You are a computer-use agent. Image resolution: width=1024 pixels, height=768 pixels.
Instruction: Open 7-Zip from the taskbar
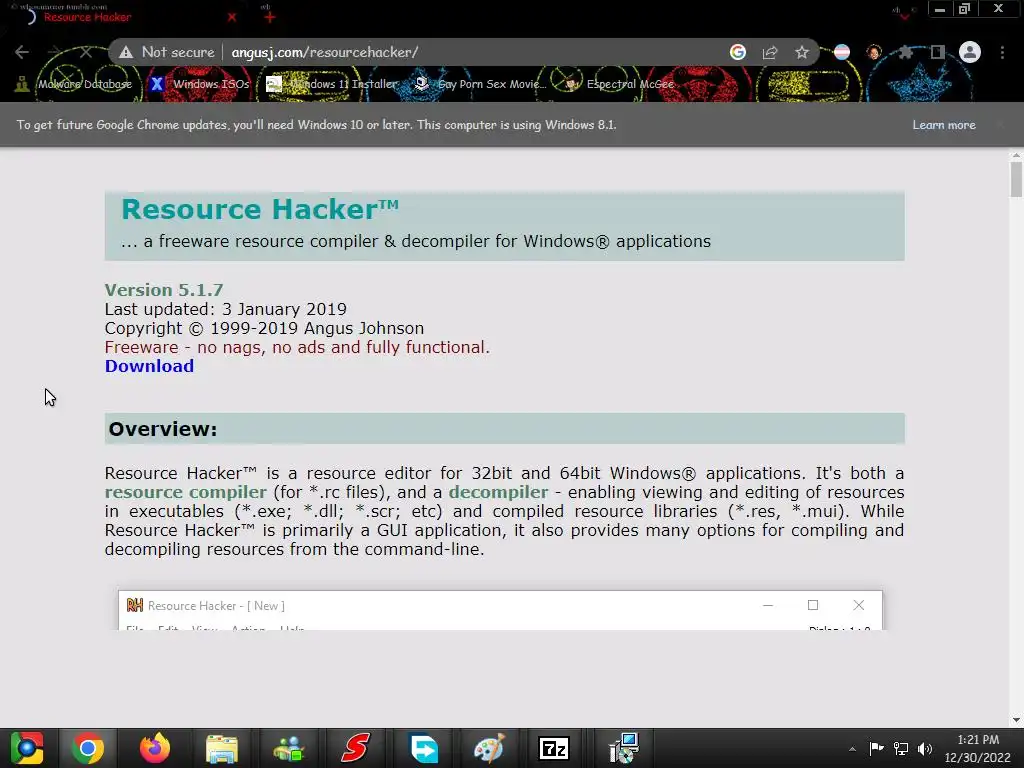pos(554,748)
